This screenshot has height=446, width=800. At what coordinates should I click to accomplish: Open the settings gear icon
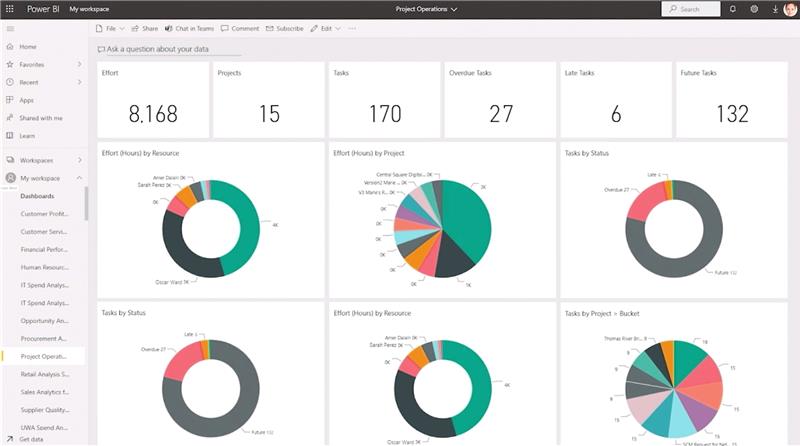tap(754, 9)
